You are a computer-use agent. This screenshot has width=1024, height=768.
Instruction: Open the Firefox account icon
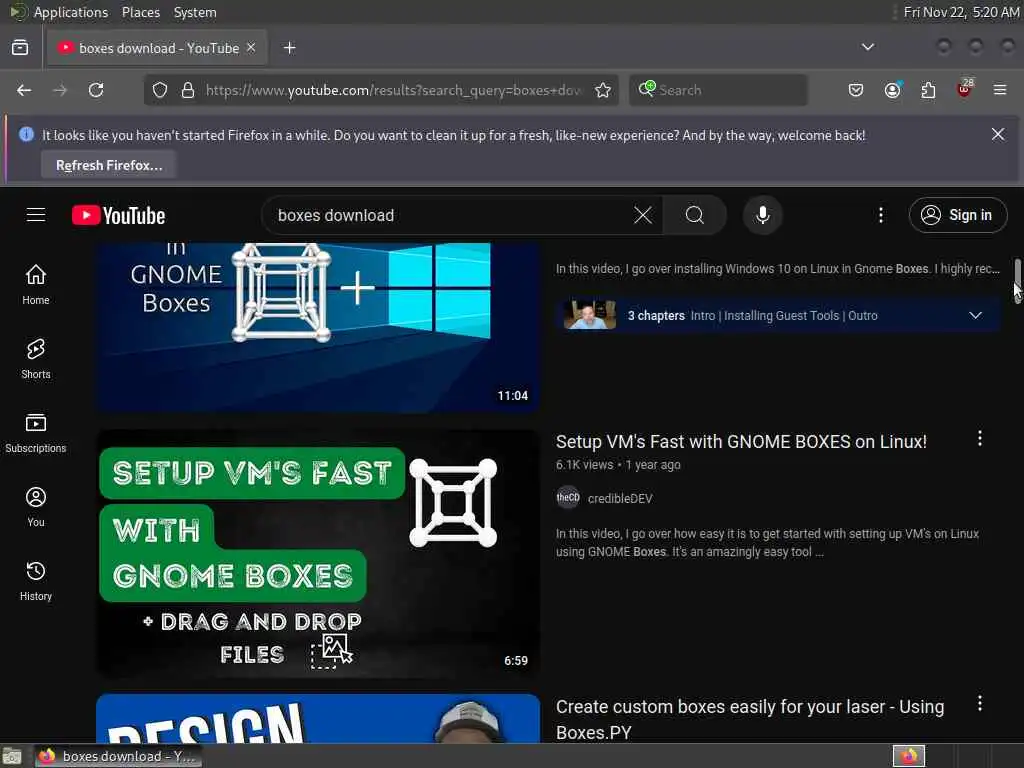(x=892, y=90)
